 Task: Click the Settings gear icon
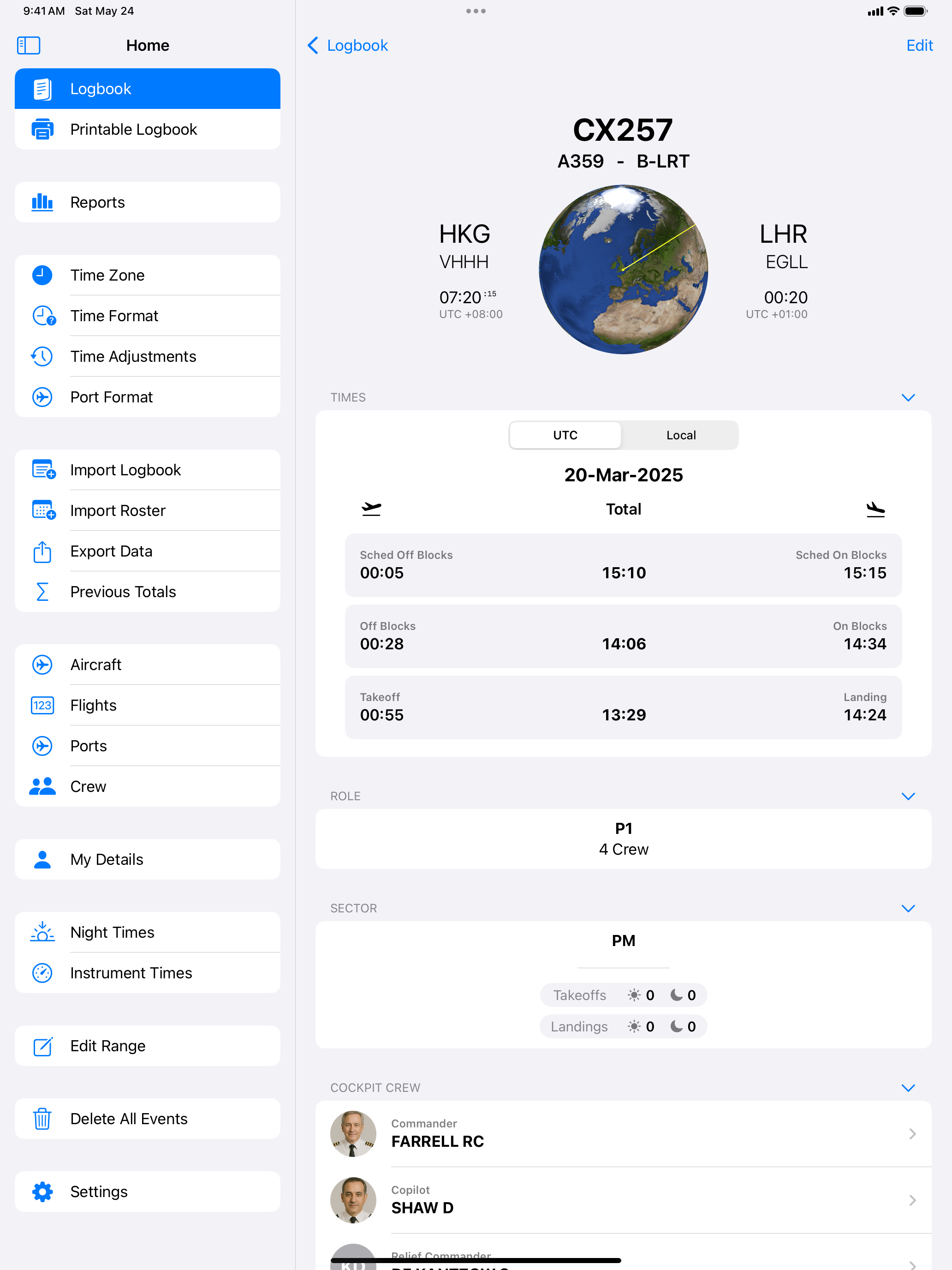[x=42, y=1192]
